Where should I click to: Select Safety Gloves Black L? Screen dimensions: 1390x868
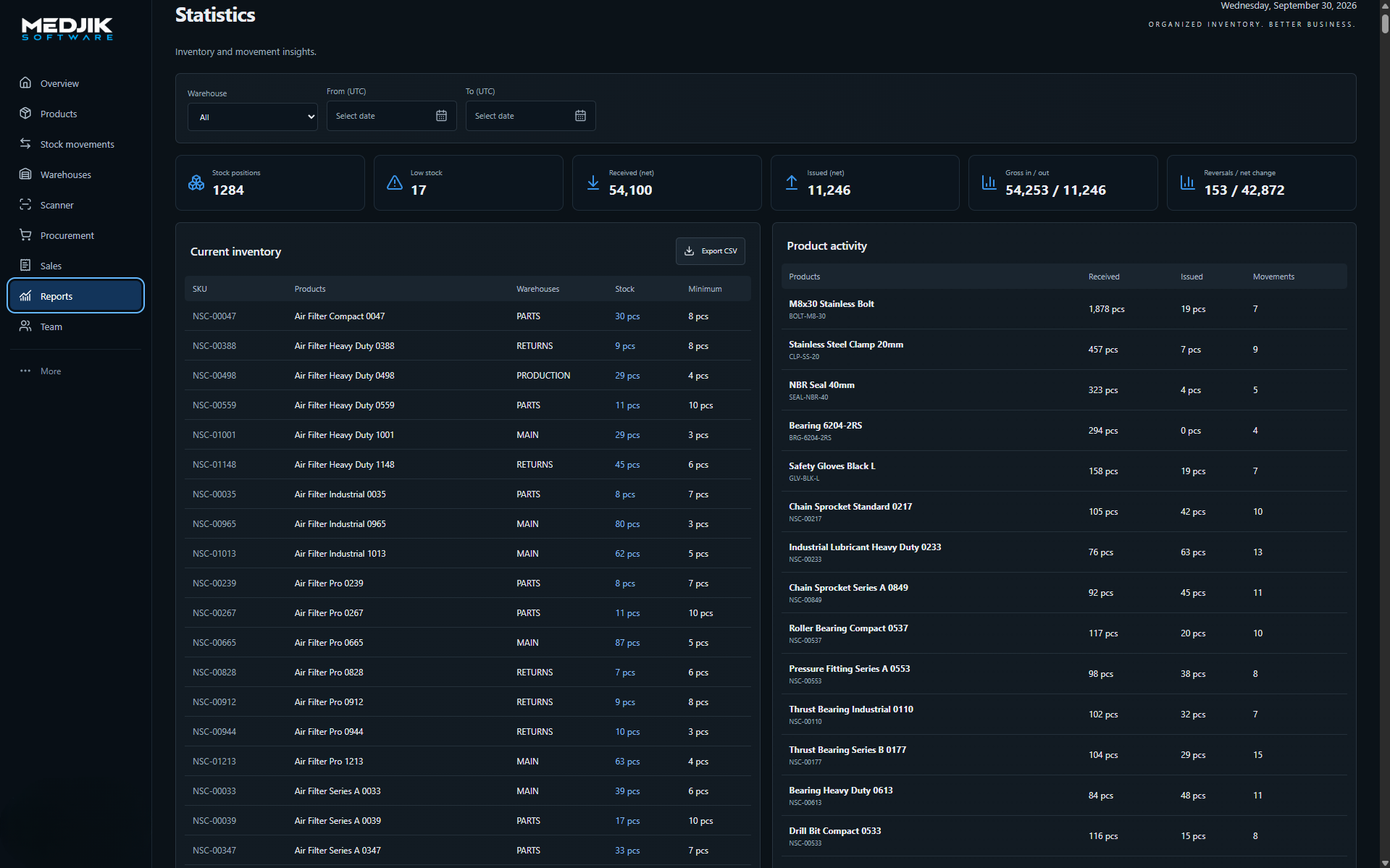point(832,466)
